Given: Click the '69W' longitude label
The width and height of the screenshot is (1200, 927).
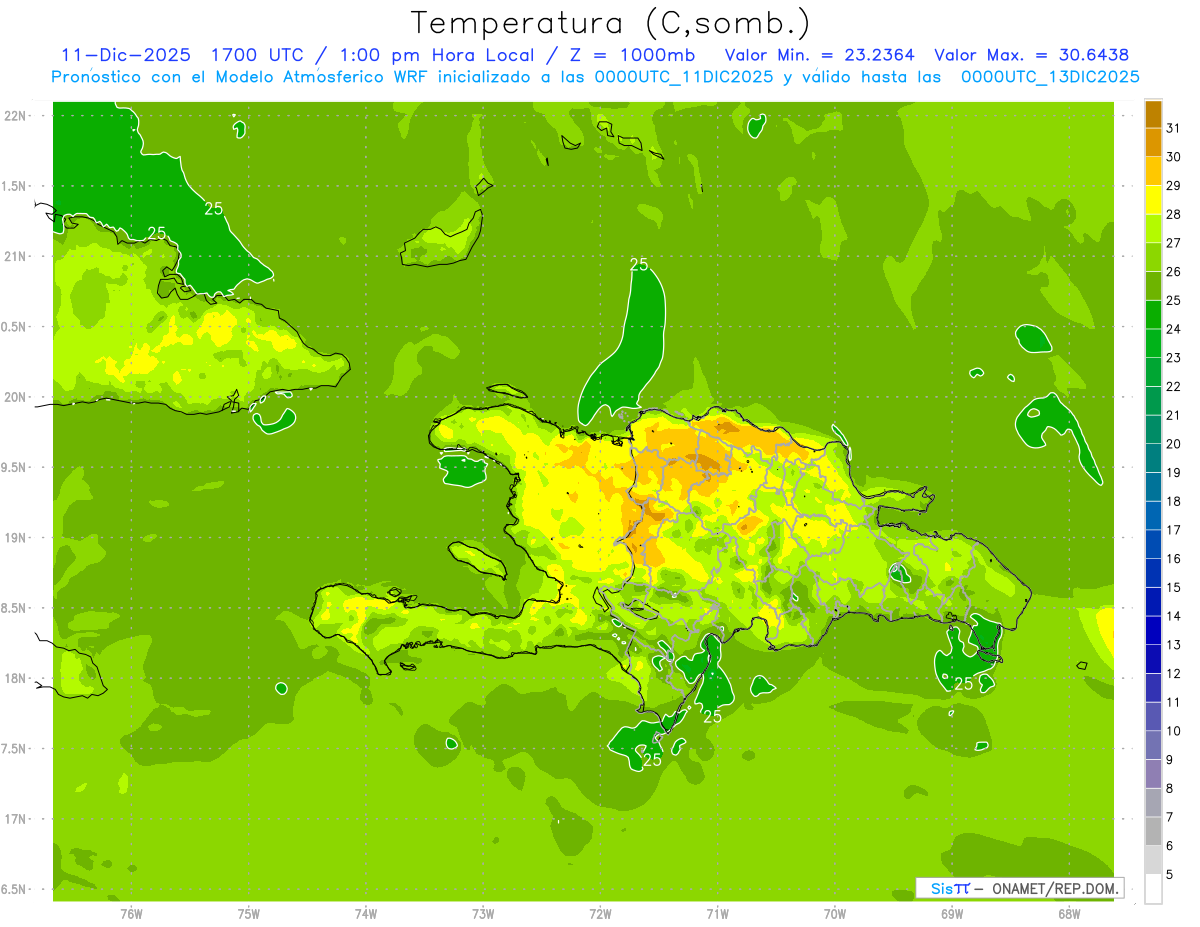Looking at the screenshot, I should [952, 913].
